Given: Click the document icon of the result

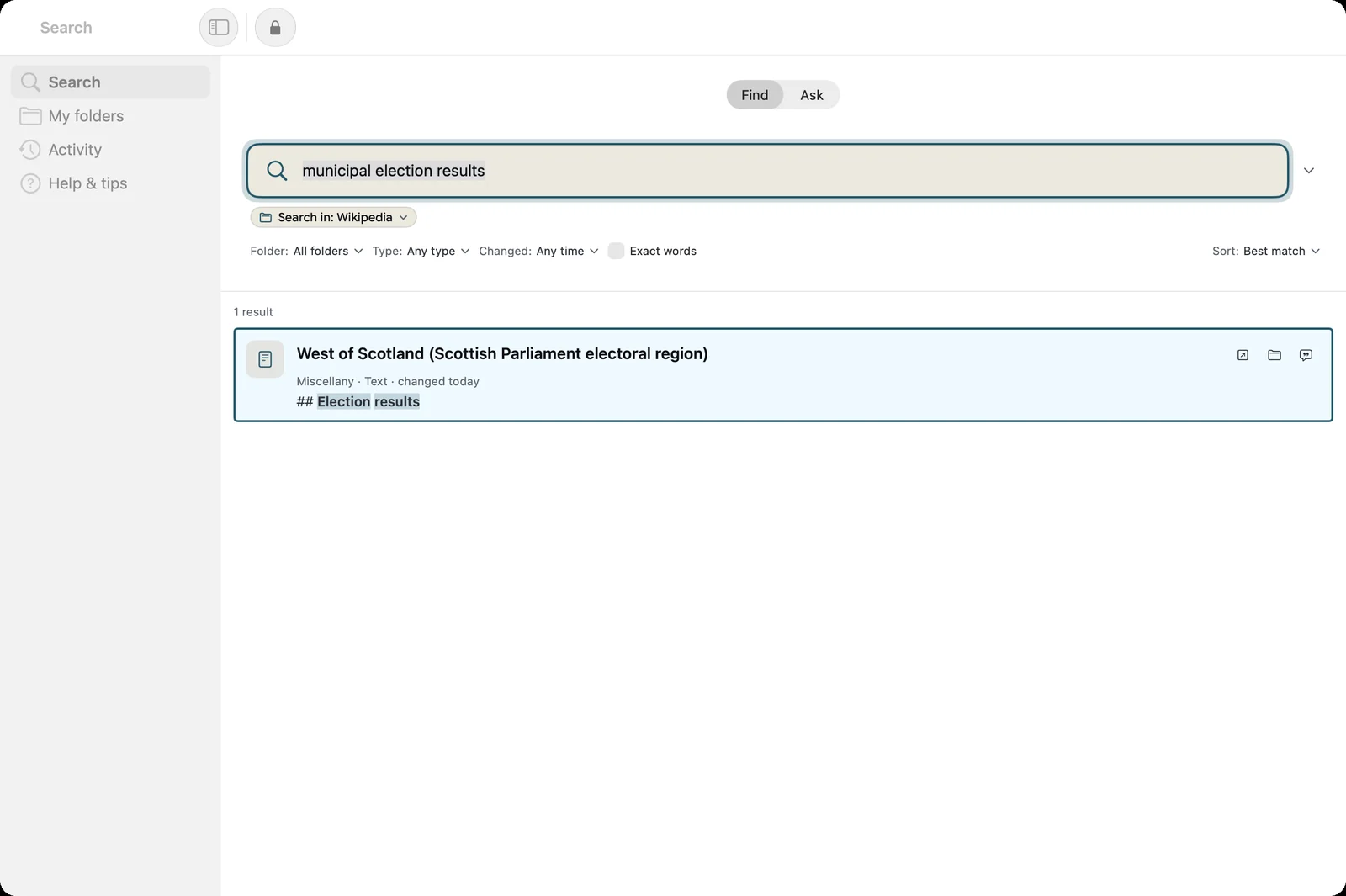Looking at the screenshot, I should [x=265, y=359].
